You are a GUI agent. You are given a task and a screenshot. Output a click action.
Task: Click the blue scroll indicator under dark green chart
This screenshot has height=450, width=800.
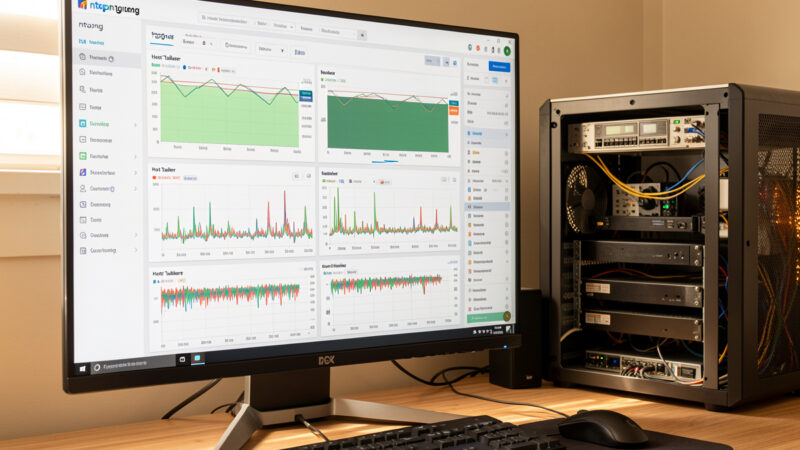385,161
